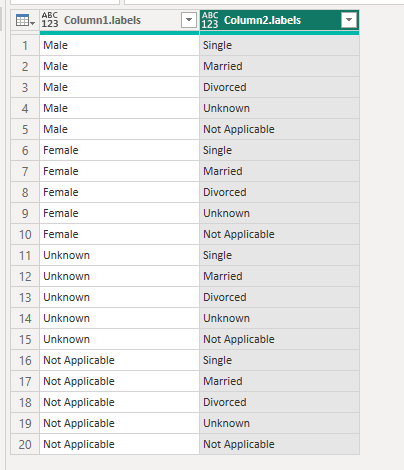Click the Single cell in row 11

click(x=279, y=255)
